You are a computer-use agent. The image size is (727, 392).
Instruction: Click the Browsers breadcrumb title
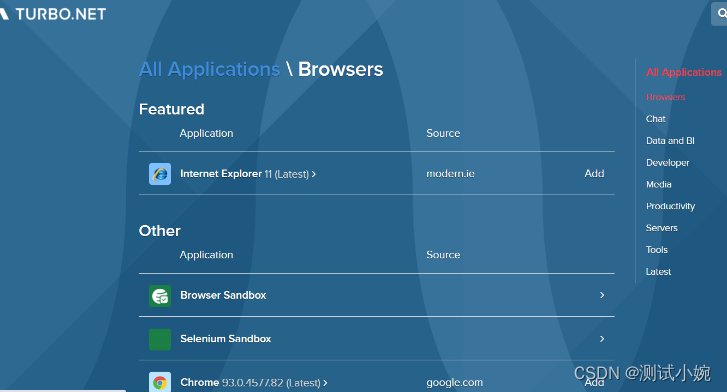coord(340,69)
